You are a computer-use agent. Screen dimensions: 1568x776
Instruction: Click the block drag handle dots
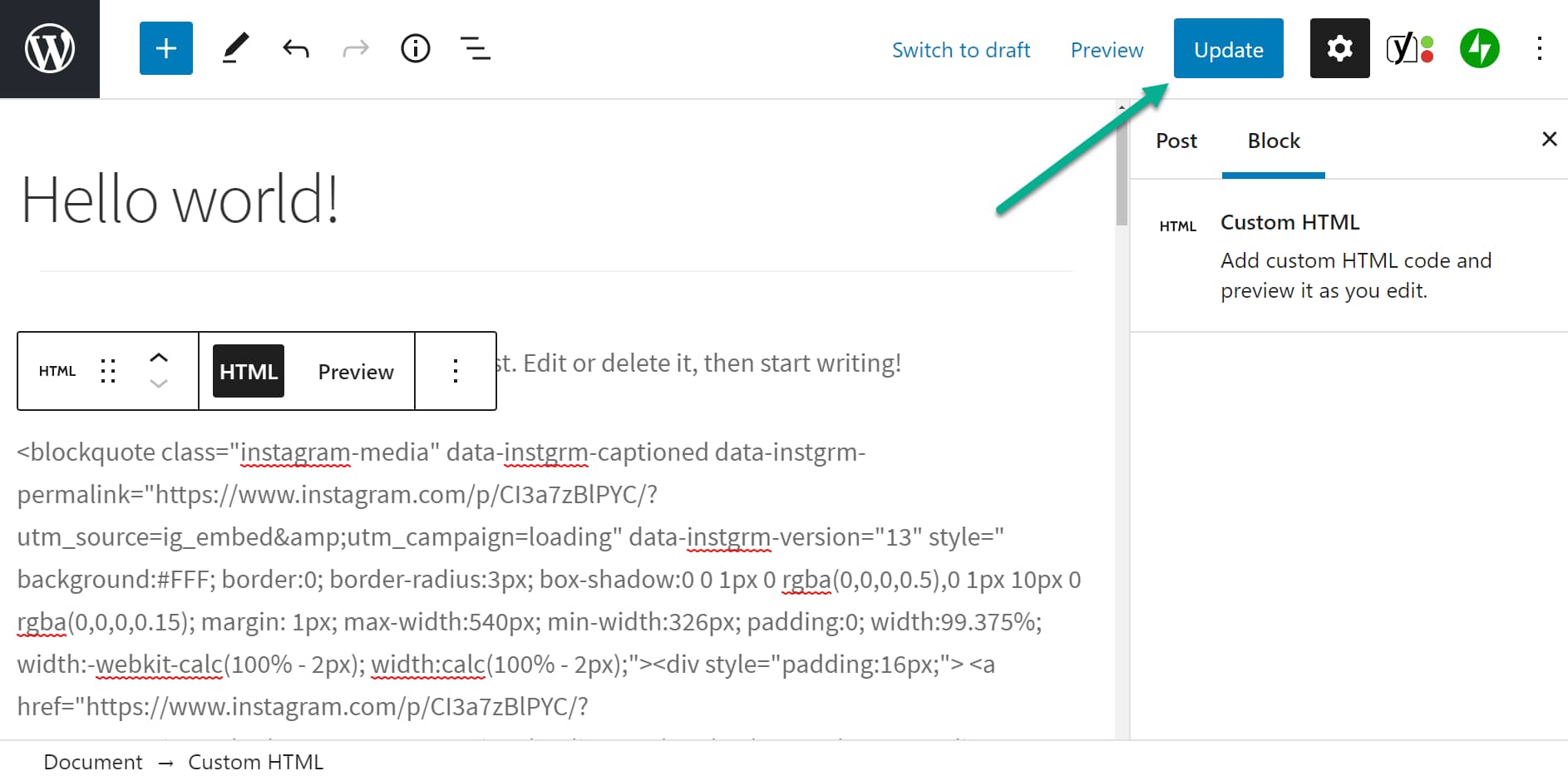tap(108, 371)
